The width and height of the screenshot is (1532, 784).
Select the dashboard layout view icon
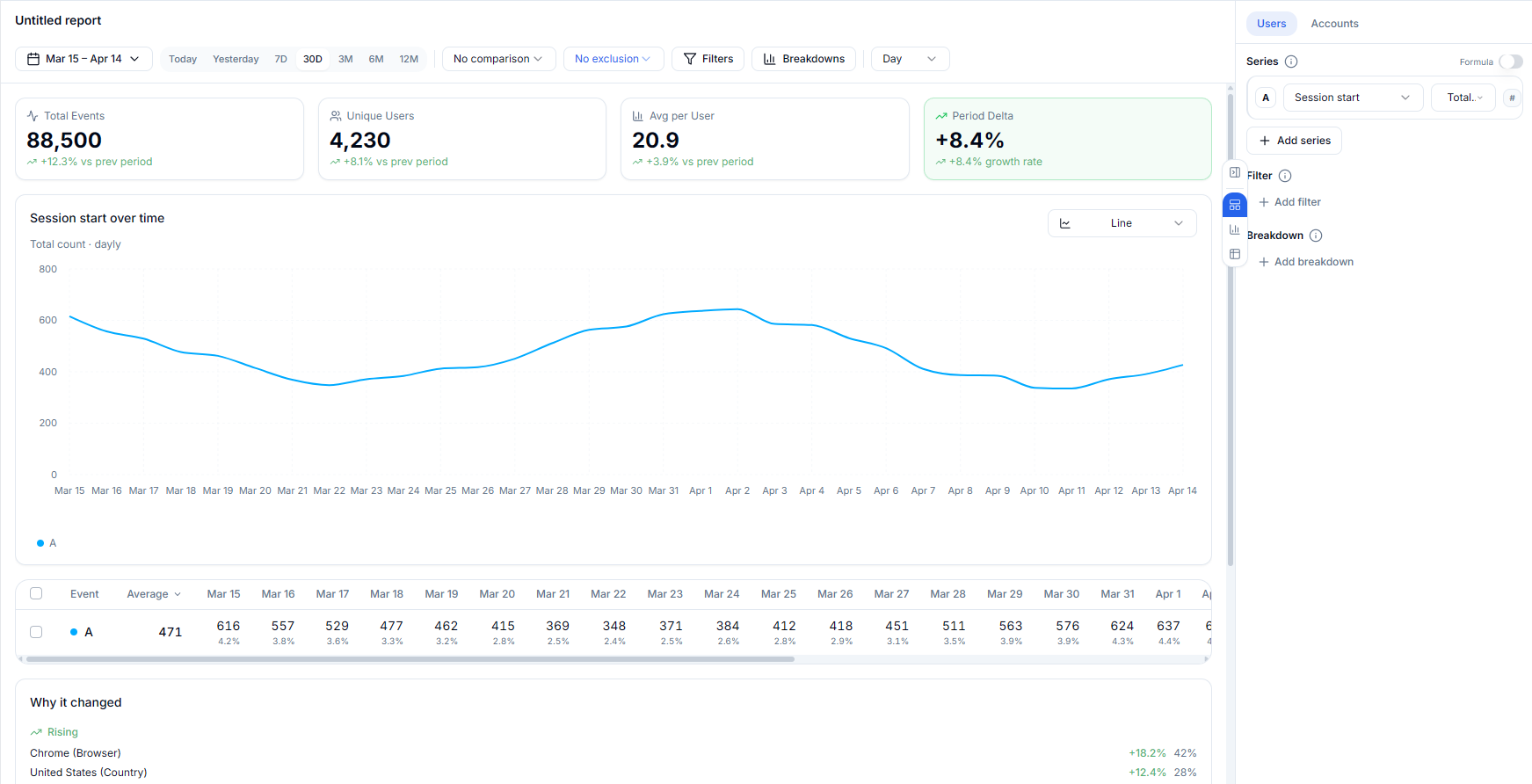coord(1235,205)
